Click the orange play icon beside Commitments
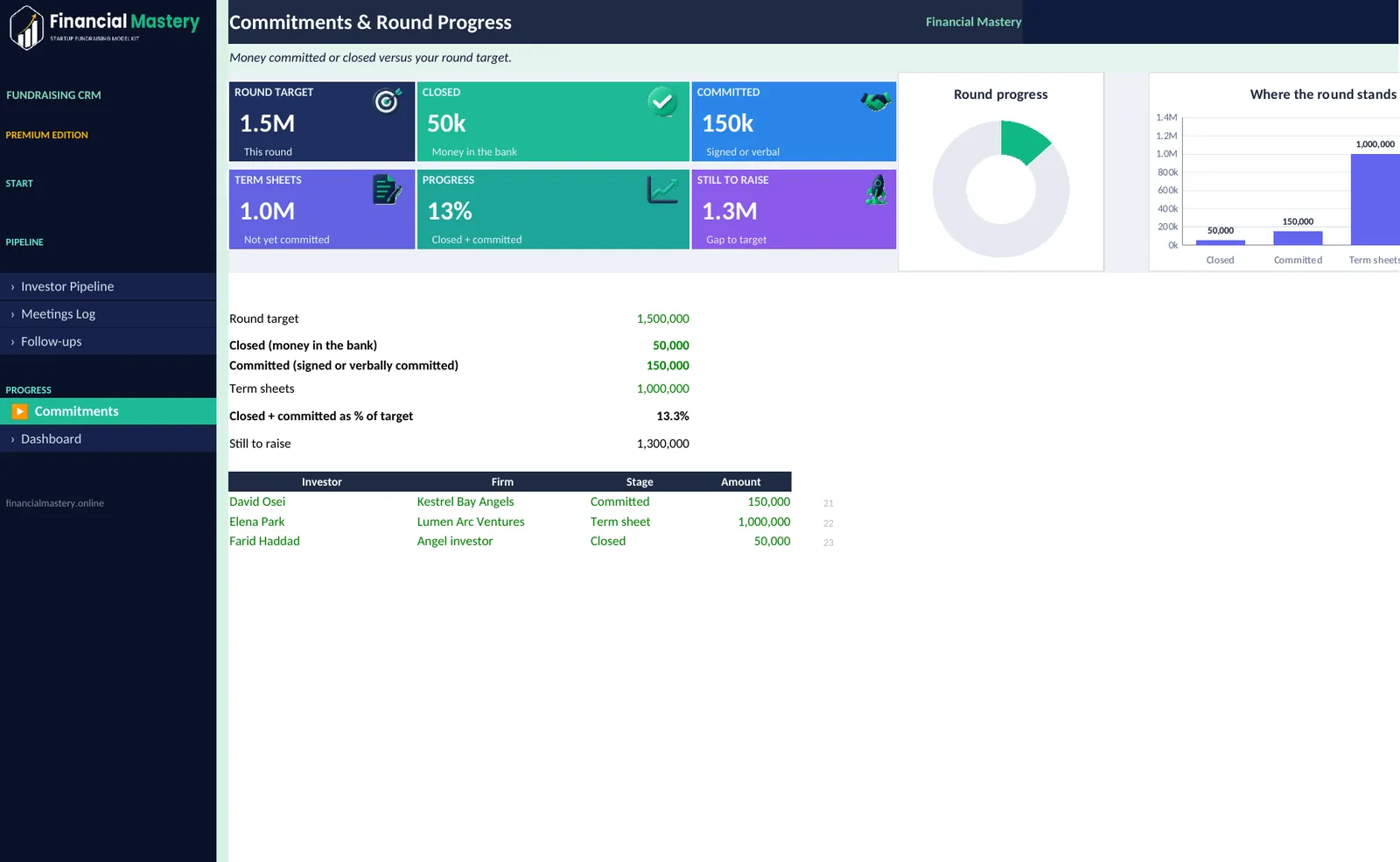 pyautogui.click(x=19, y=411)
